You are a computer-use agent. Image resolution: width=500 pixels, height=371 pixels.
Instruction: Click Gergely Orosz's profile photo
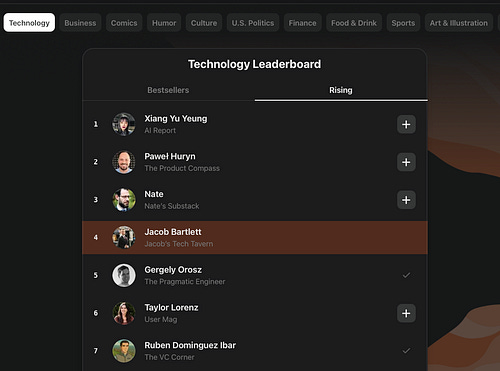coord(124,275)
